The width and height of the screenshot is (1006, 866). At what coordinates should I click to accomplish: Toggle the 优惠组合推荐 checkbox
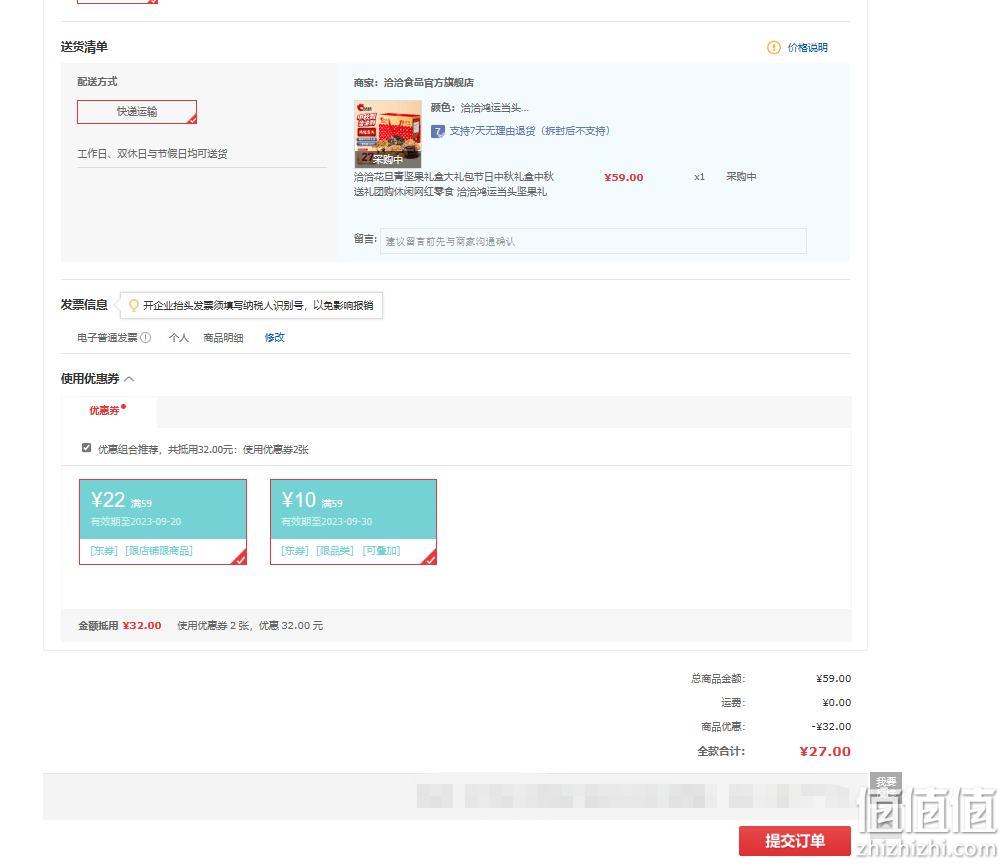tap(87, 448)
